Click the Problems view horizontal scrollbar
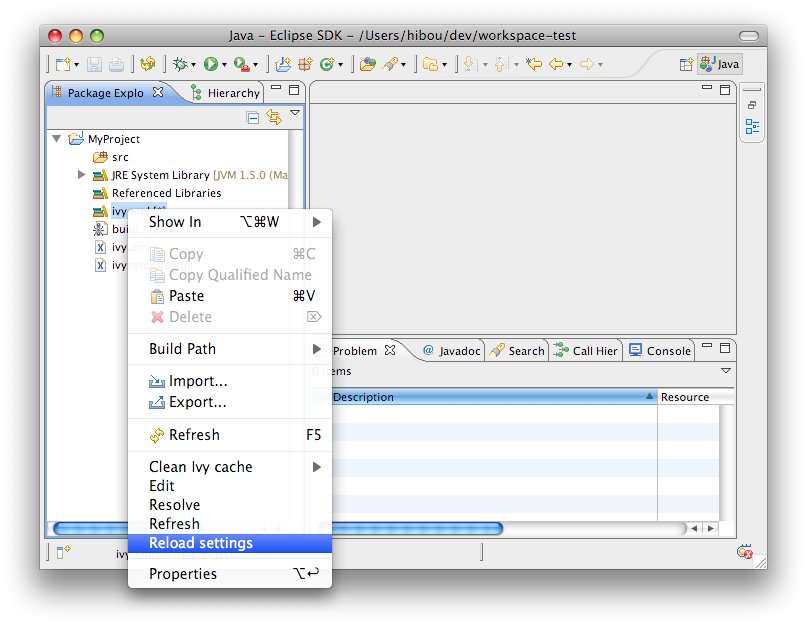This screenshot has width=807, height=624. pyautogui.click(x=410, y=528)
